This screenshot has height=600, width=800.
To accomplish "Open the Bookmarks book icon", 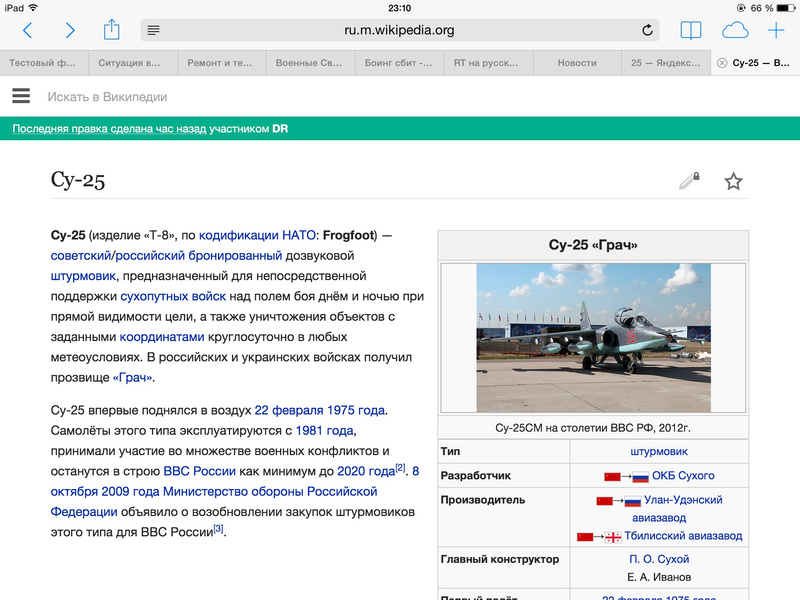I will pyautogui.click(x=691, y=31).
